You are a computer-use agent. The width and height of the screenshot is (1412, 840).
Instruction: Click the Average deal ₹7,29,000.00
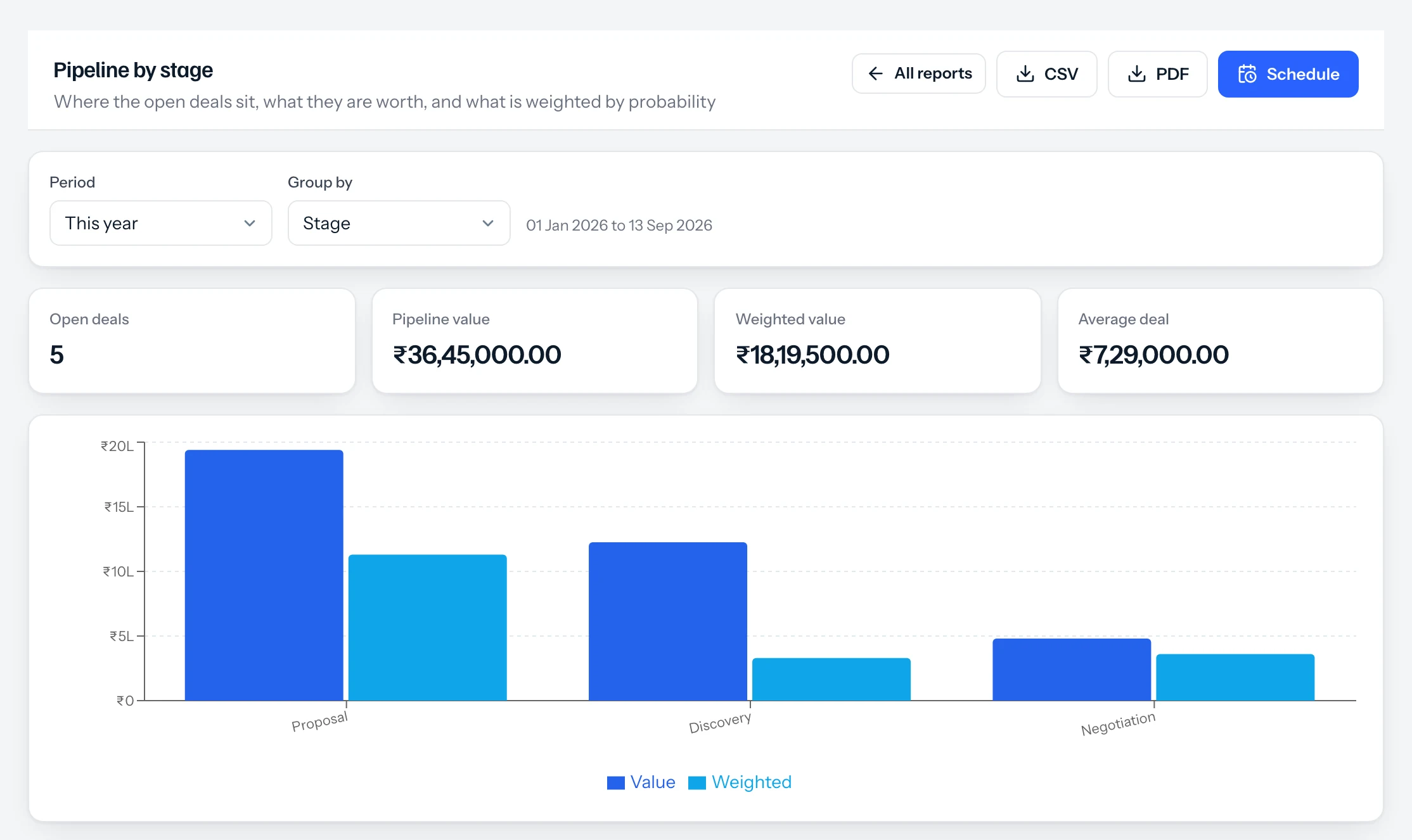1153,355
